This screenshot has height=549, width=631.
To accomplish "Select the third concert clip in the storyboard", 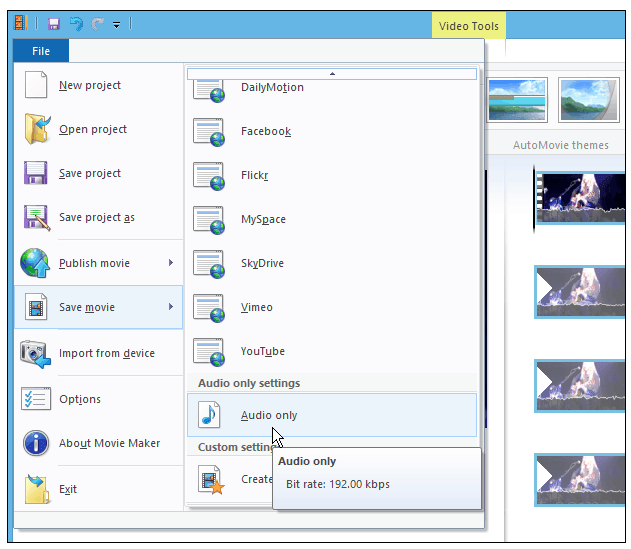I will click(580, 386).
